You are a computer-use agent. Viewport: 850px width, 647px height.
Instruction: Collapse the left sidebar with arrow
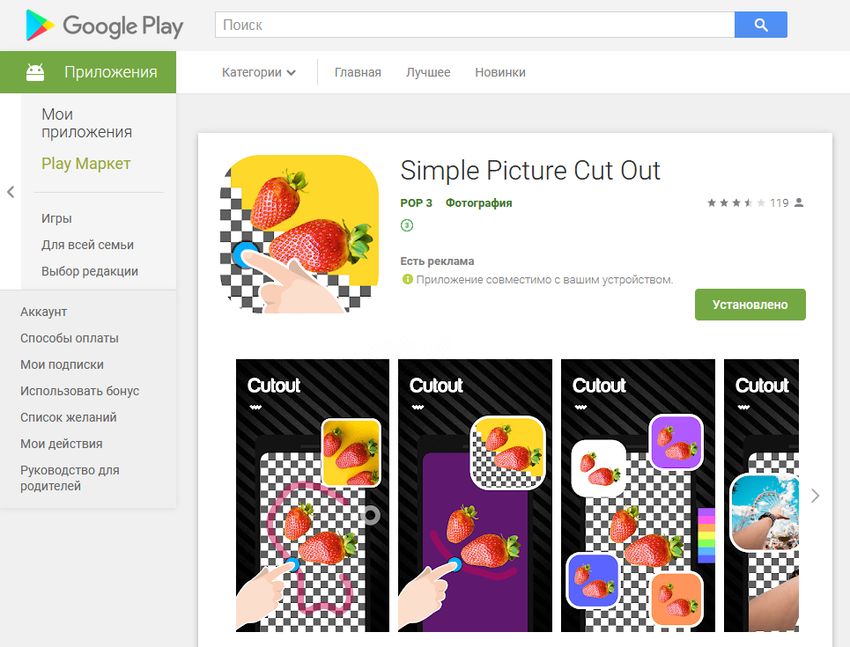[10, 192]
